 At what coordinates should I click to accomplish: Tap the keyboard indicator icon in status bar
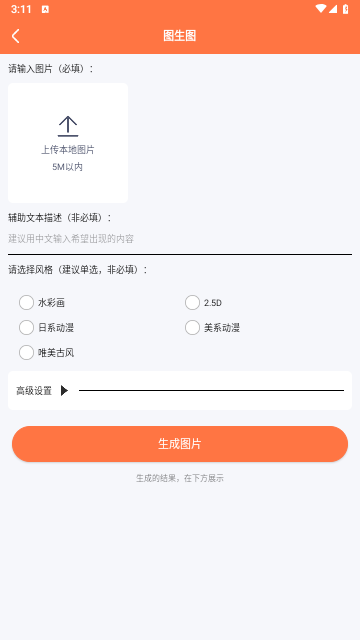(x=45, y=9)
